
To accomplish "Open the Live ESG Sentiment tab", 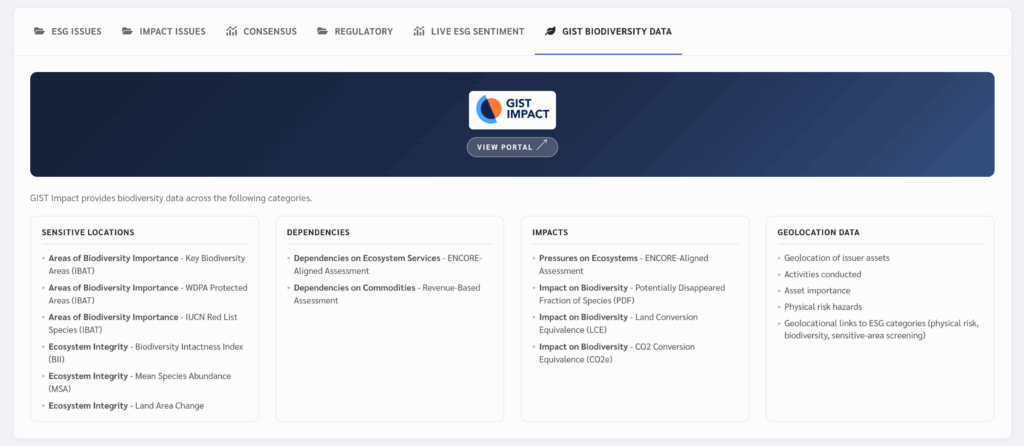I will point(477,32).
